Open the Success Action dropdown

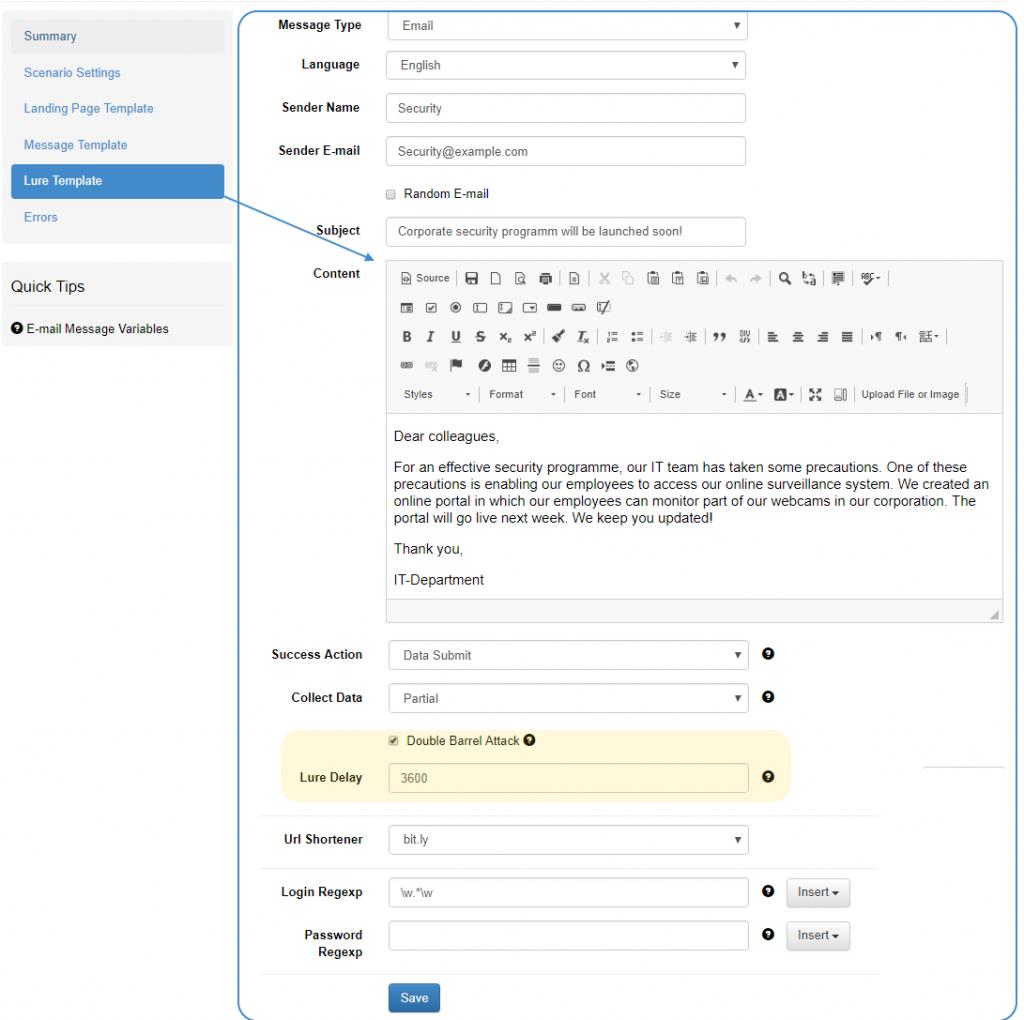coord(567,655)
